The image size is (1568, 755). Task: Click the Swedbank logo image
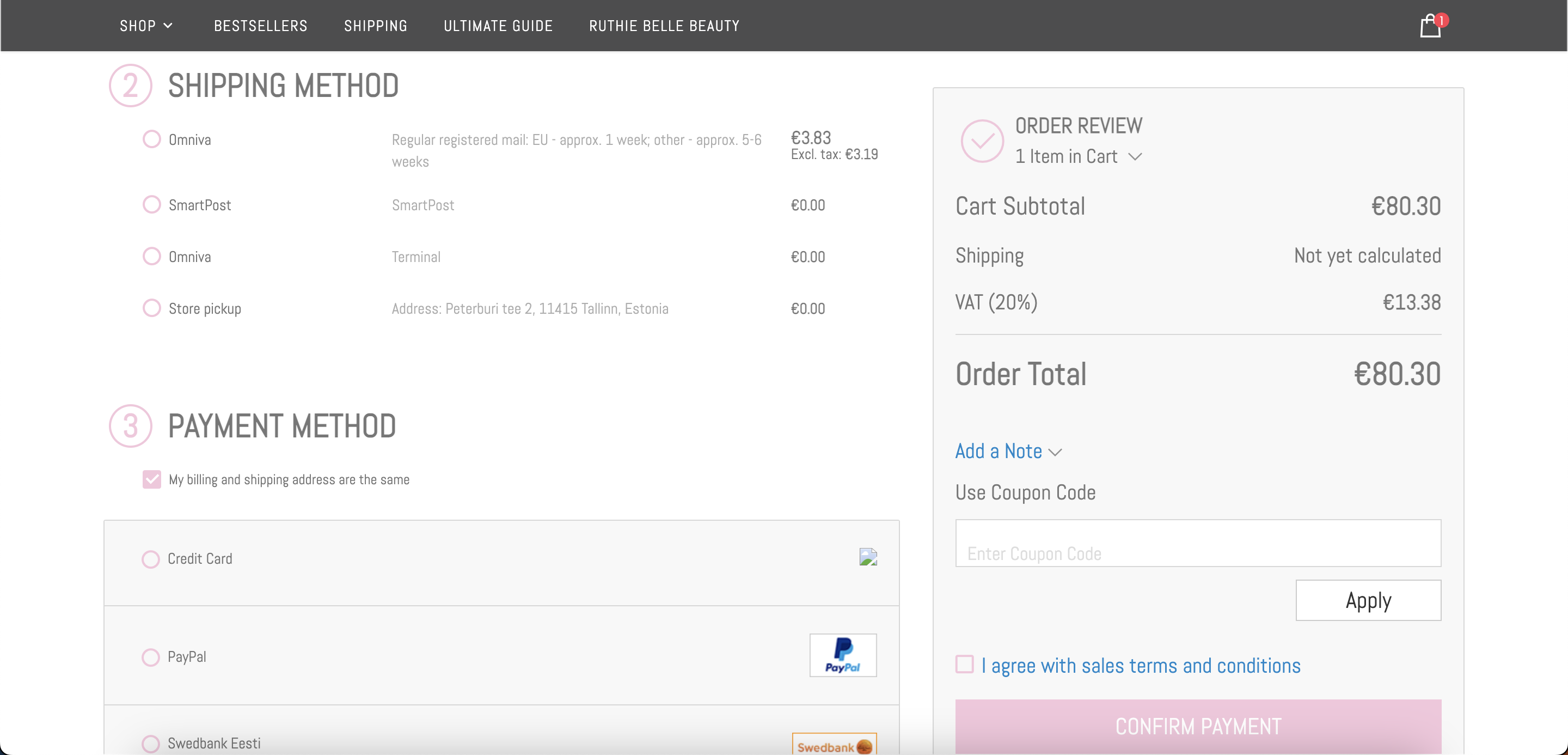[x=834, y=745]
